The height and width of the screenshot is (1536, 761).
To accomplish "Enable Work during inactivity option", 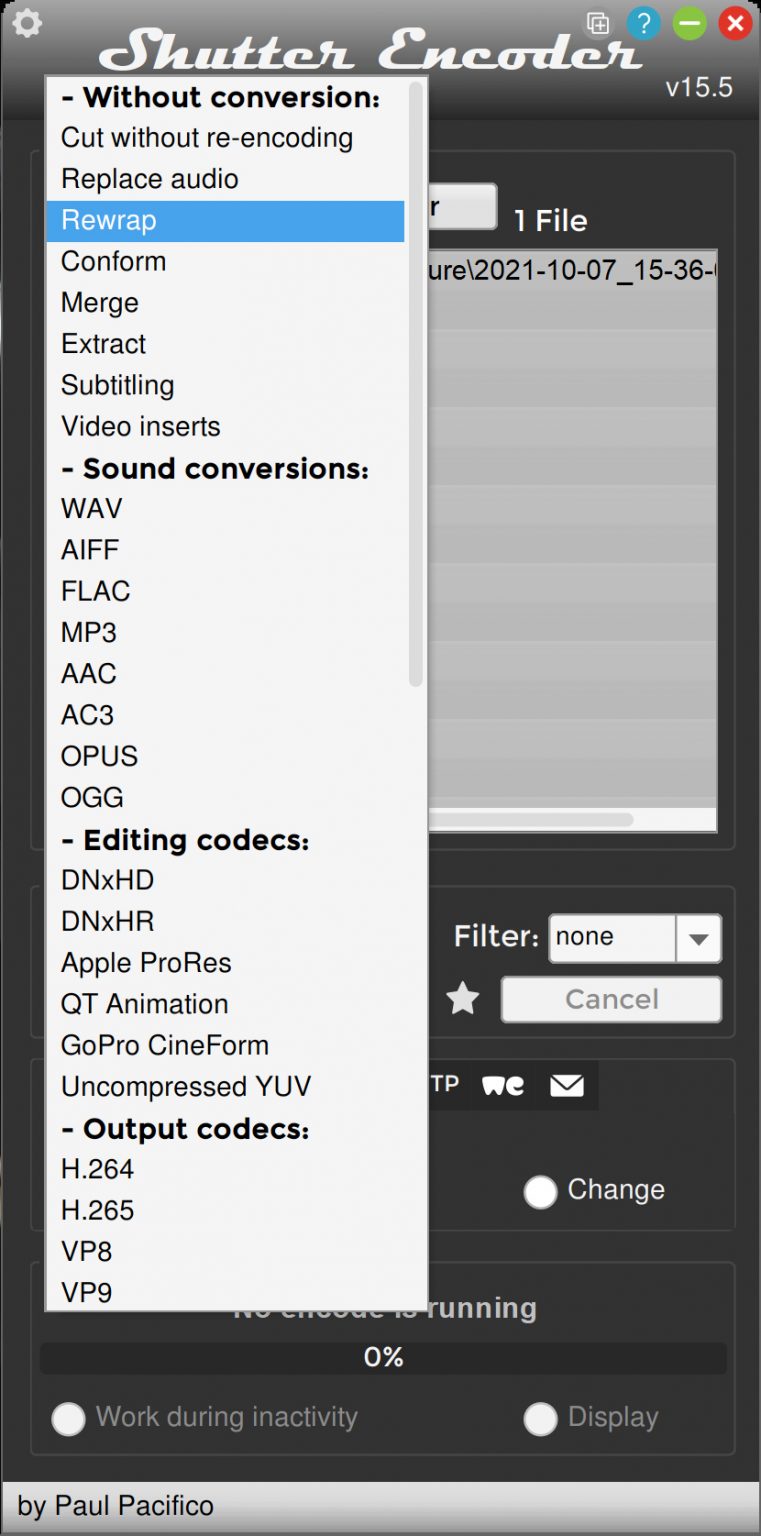I will tap(68, 1418).
